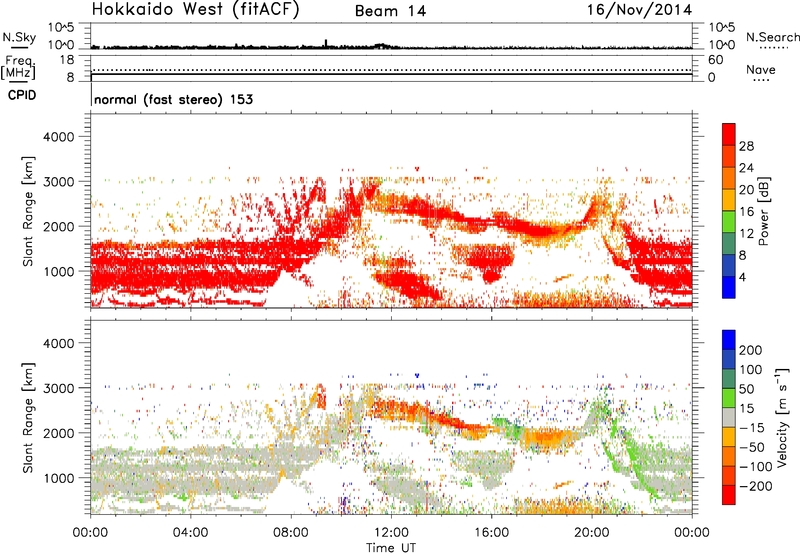Click the "Hokkaido West (fitACF)" plot title
Viewport: 800px width, 554px height.
tap(195, 10)
